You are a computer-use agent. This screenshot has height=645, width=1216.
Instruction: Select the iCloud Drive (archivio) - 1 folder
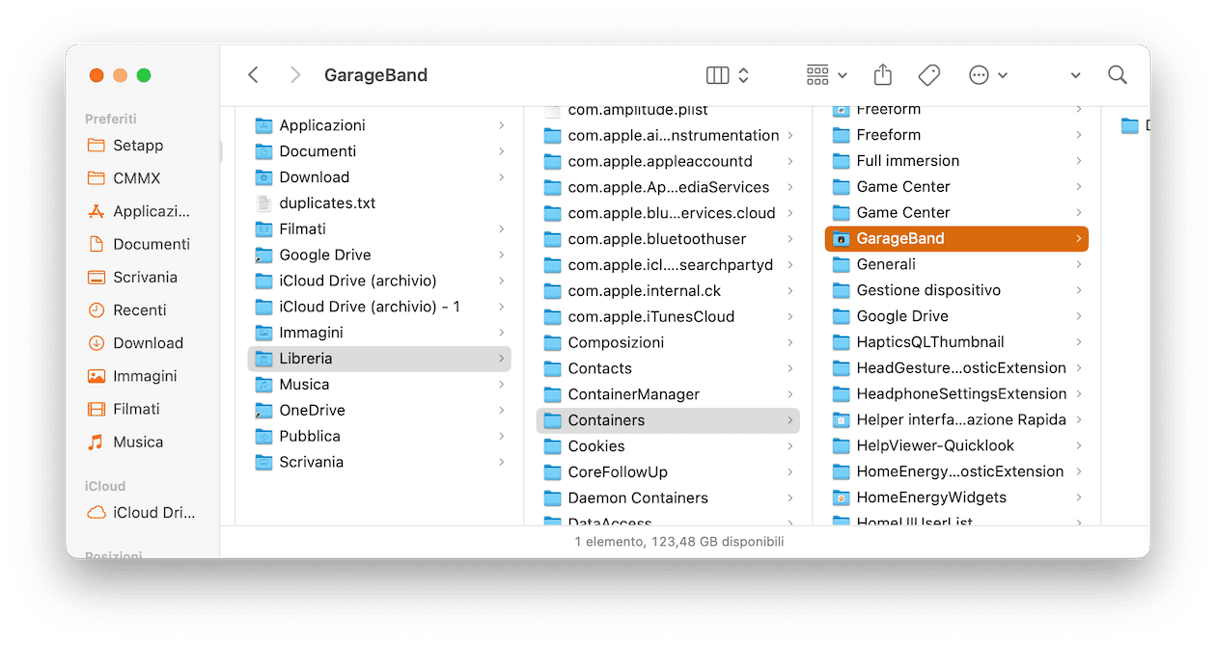click(x=379, y=307)
